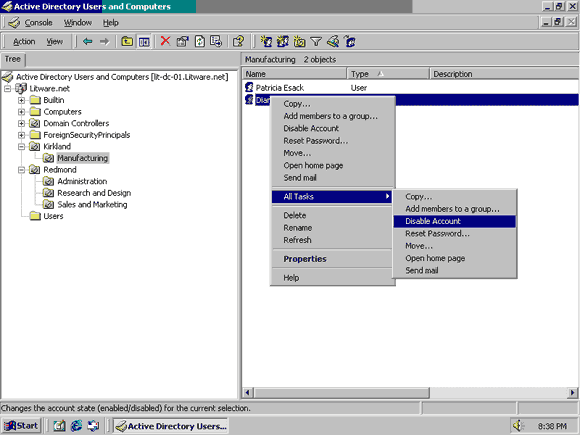Expand the Domain Controllers node
The image size is (580, 435).
coord(21,124)
